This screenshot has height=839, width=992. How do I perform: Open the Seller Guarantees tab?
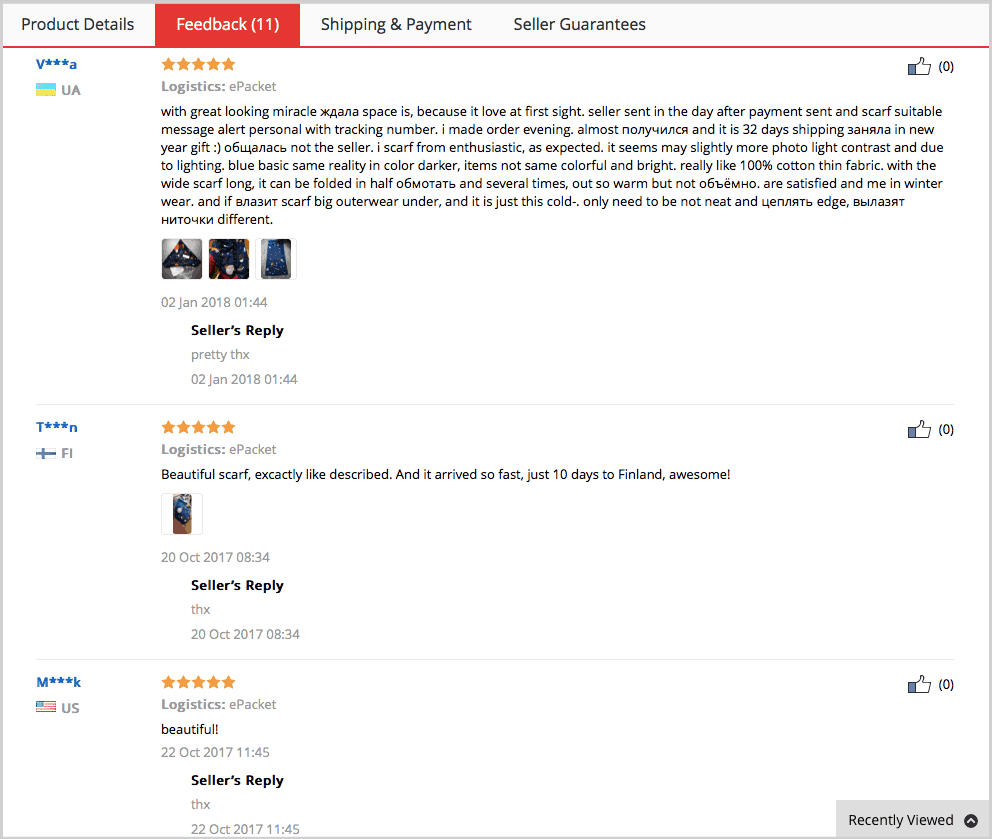click(579, 24)
